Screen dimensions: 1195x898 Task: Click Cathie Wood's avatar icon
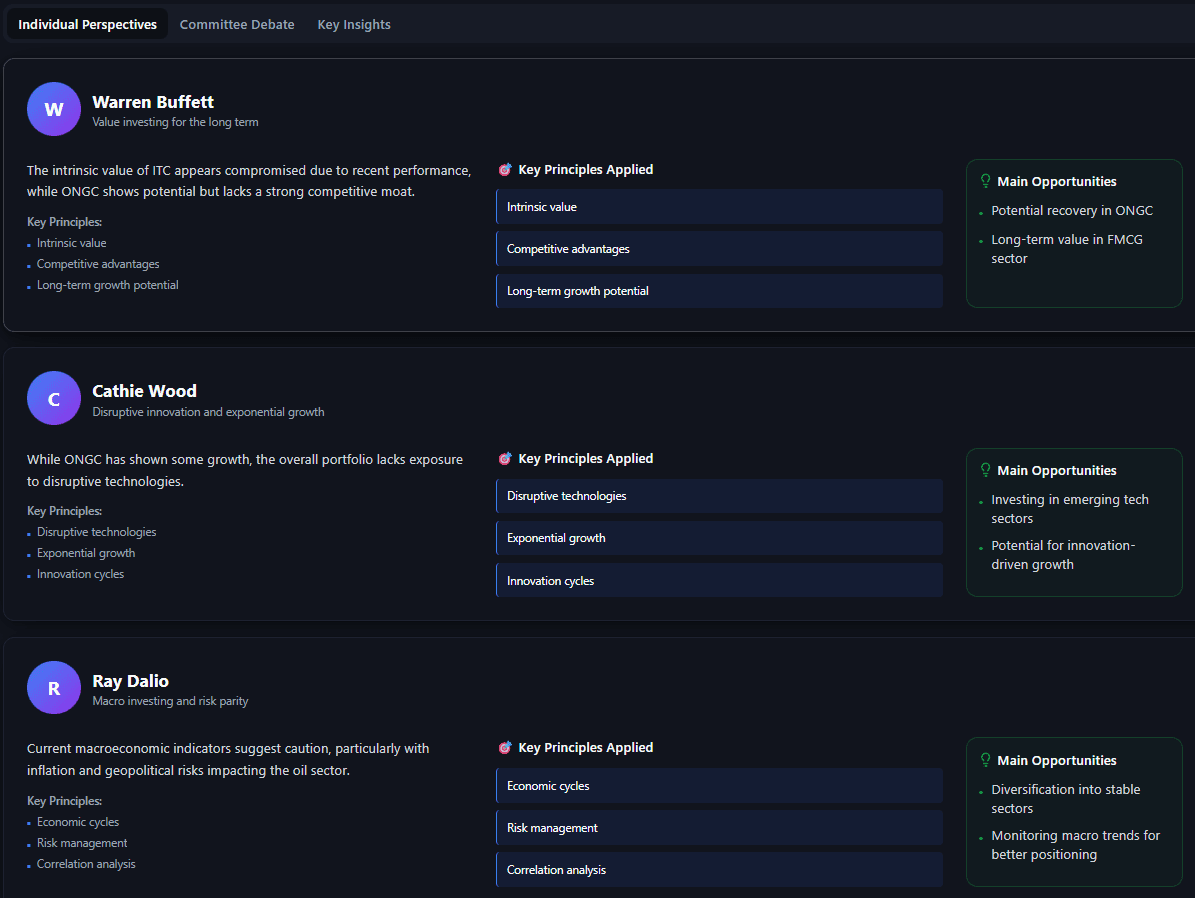point(53,398)
